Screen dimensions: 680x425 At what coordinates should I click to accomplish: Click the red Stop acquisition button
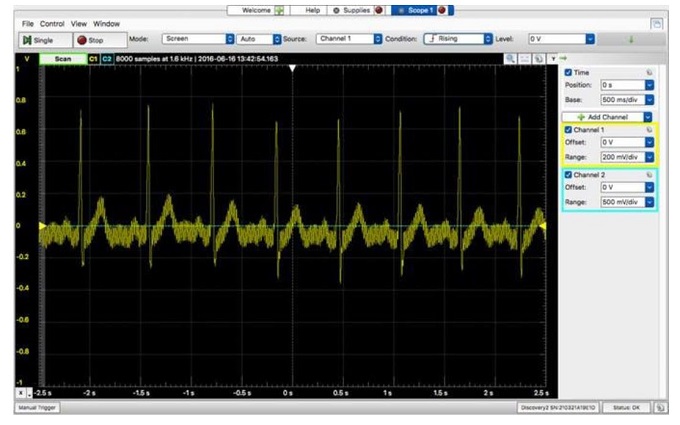pyautogui.click(x=91, y=39)
